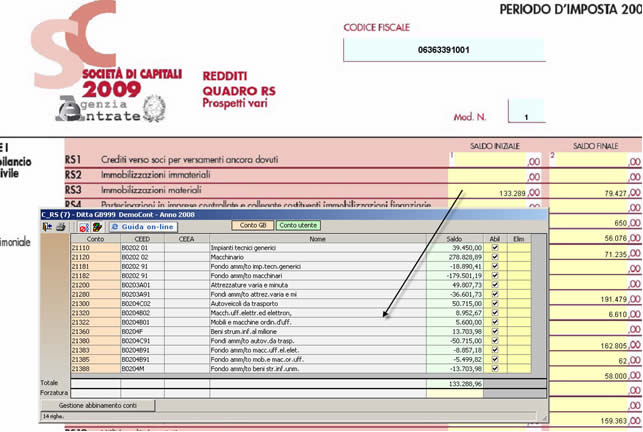Viewport: 643px width, 432px height.
Task: Click the Nome column header
Action: (x=317, y=239)
